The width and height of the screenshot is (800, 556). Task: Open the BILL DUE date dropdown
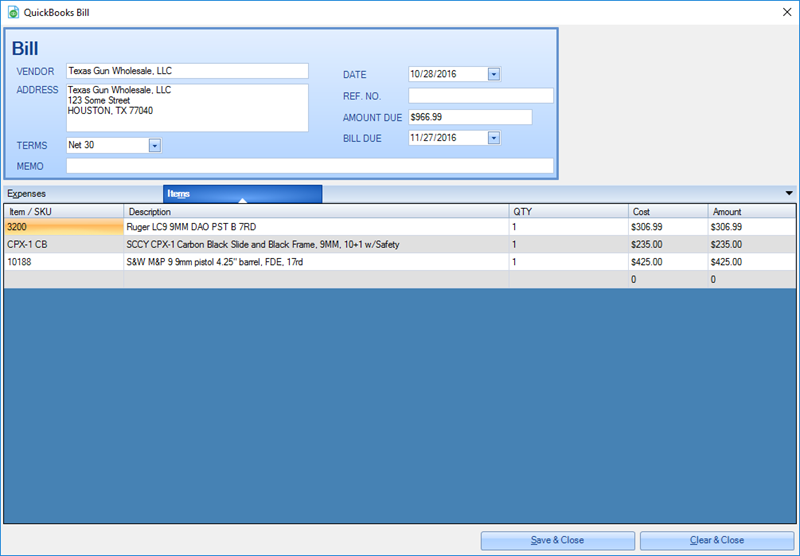[493, 138]
